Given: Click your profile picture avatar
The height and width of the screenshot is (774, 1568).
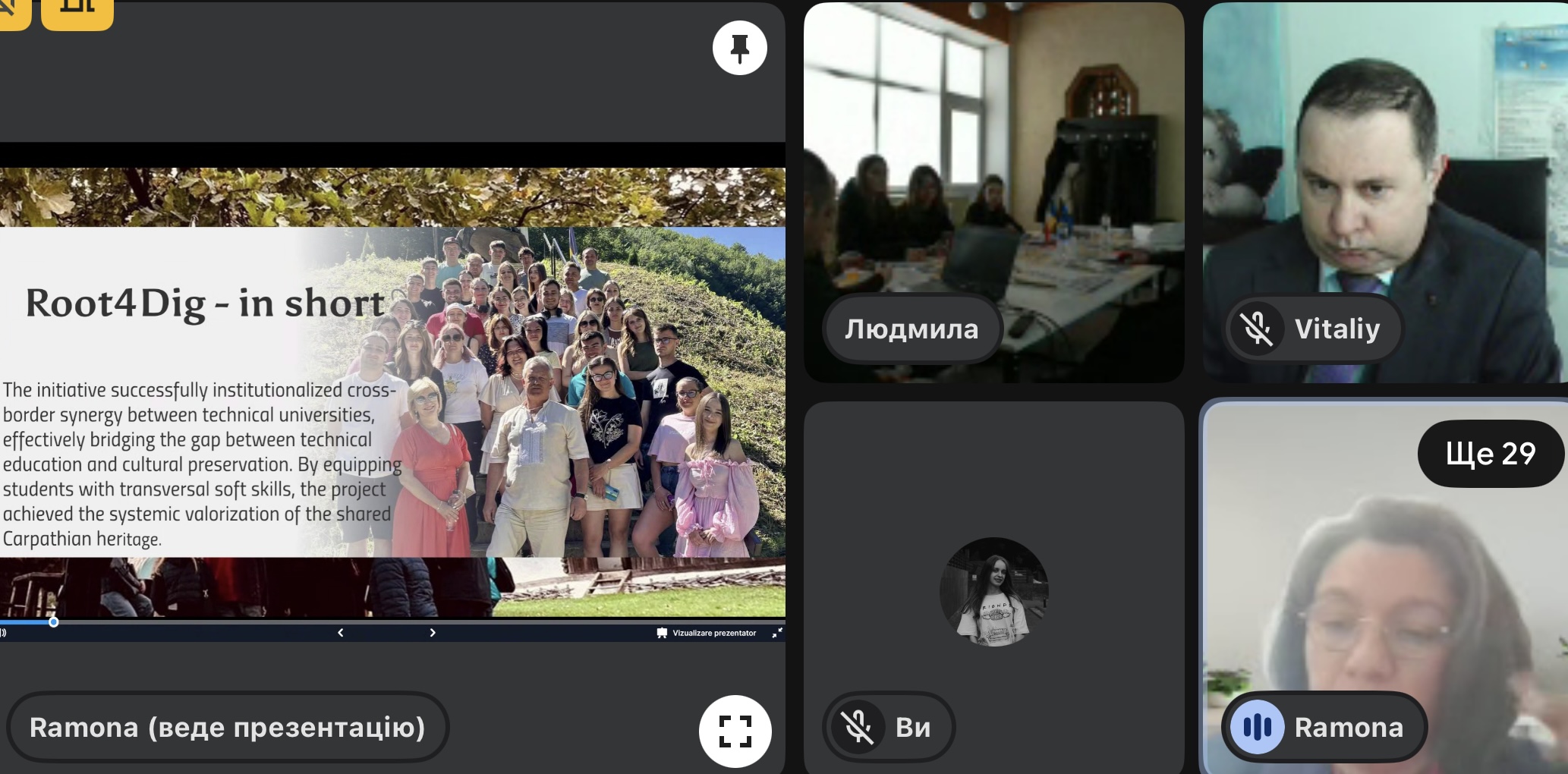Looking at the screenshot, I should [x=993, y=591].
